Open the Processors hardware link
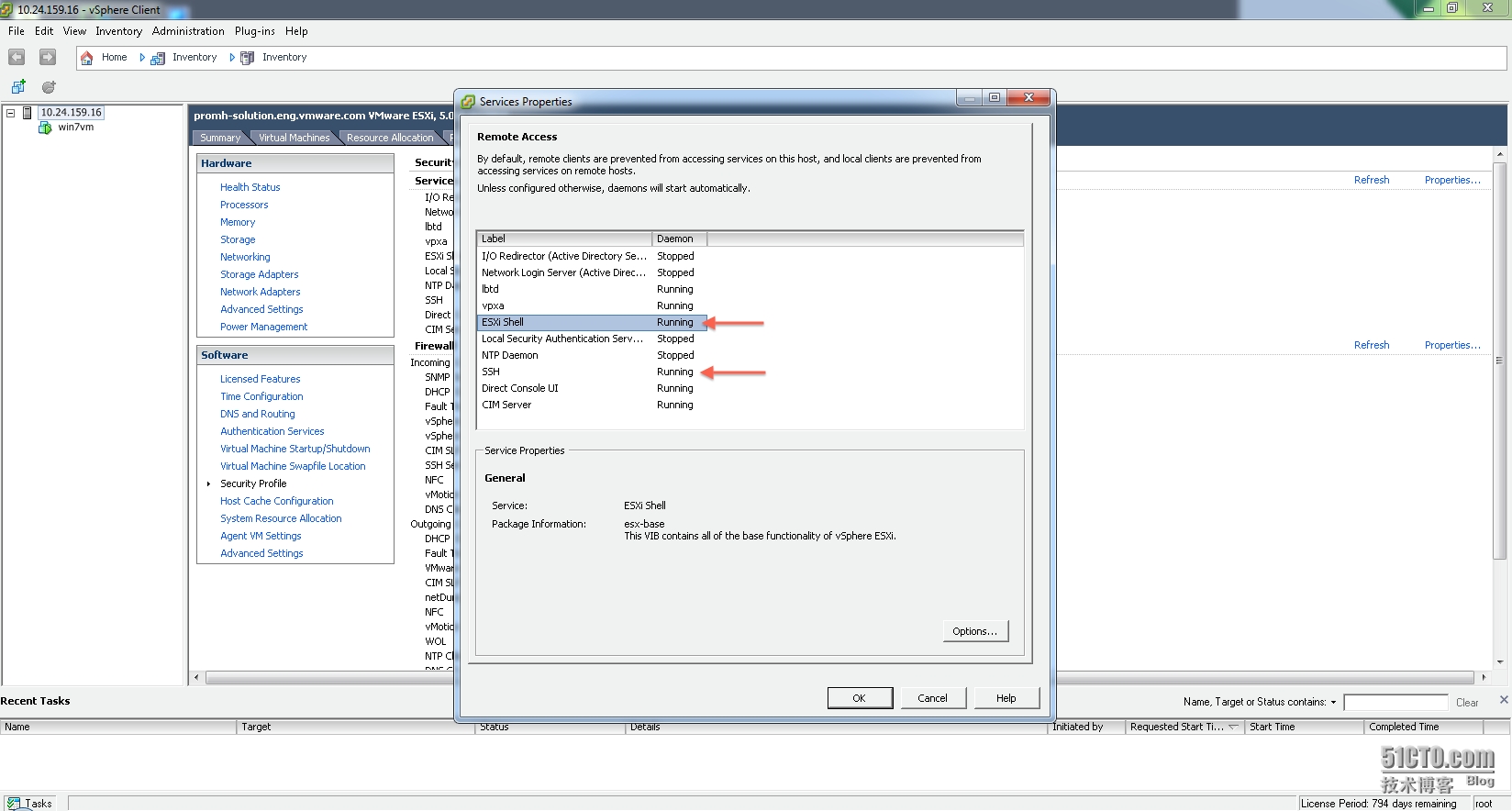This screenshot has height=811, width=1512. point(244,205)
